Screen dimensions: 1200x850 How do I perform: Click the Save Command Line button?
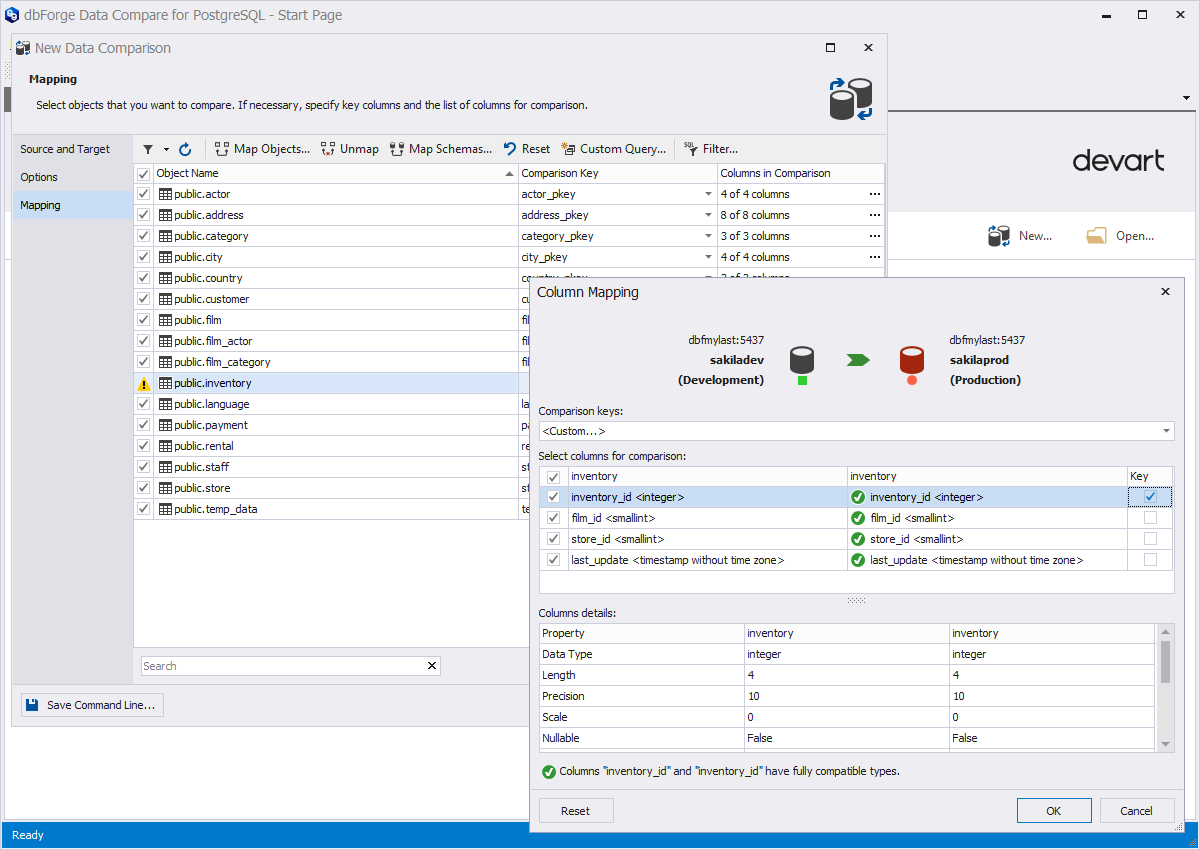pos(92,705)
